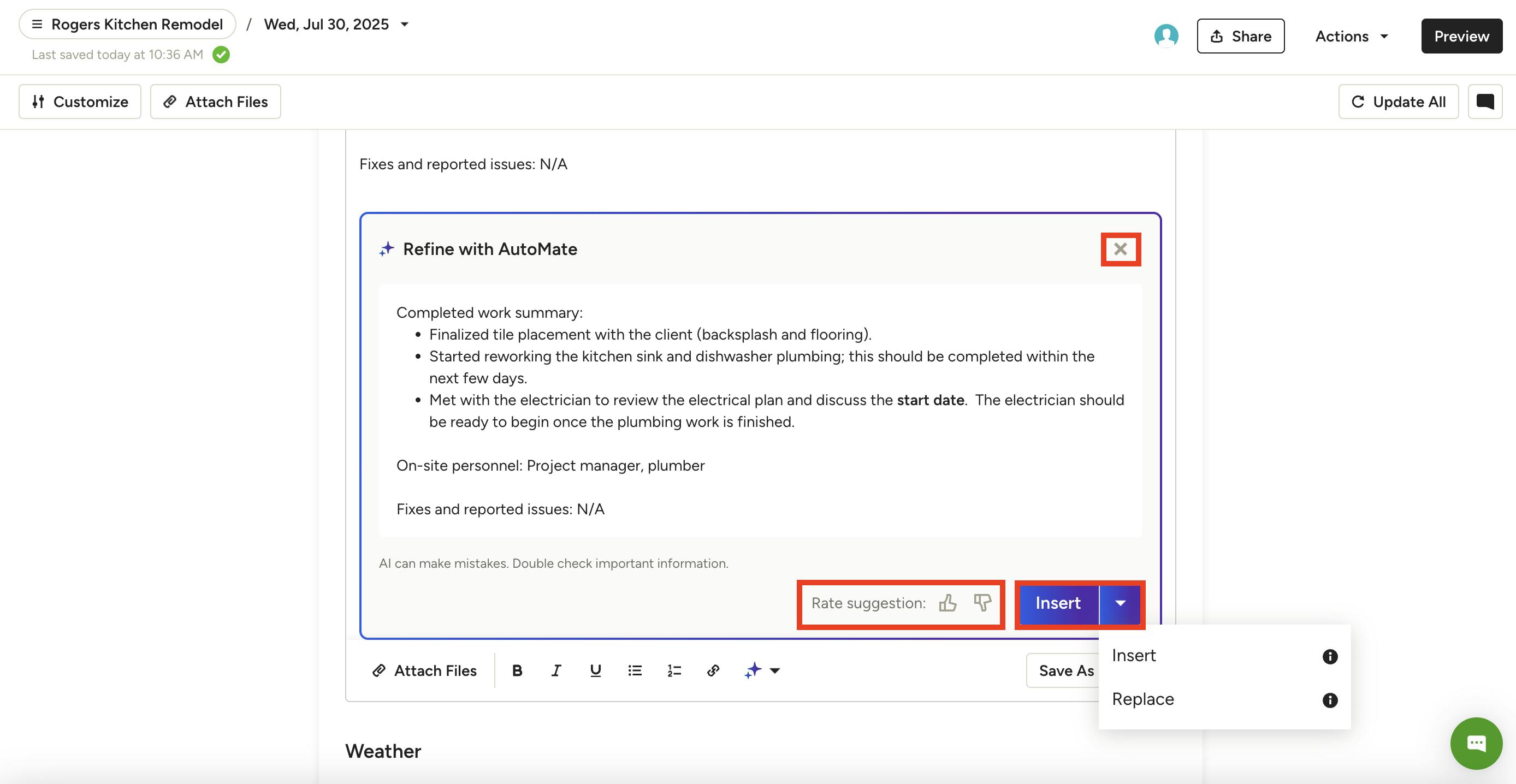Open the Rogers Kitchen Remodel project menu
1516x784 pixels.
coord(127,24)
